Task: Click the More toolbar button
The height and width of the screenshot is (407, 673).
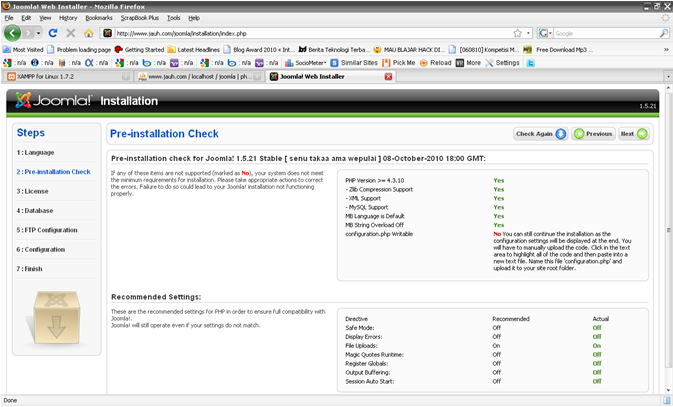Action: pos(468,63)
